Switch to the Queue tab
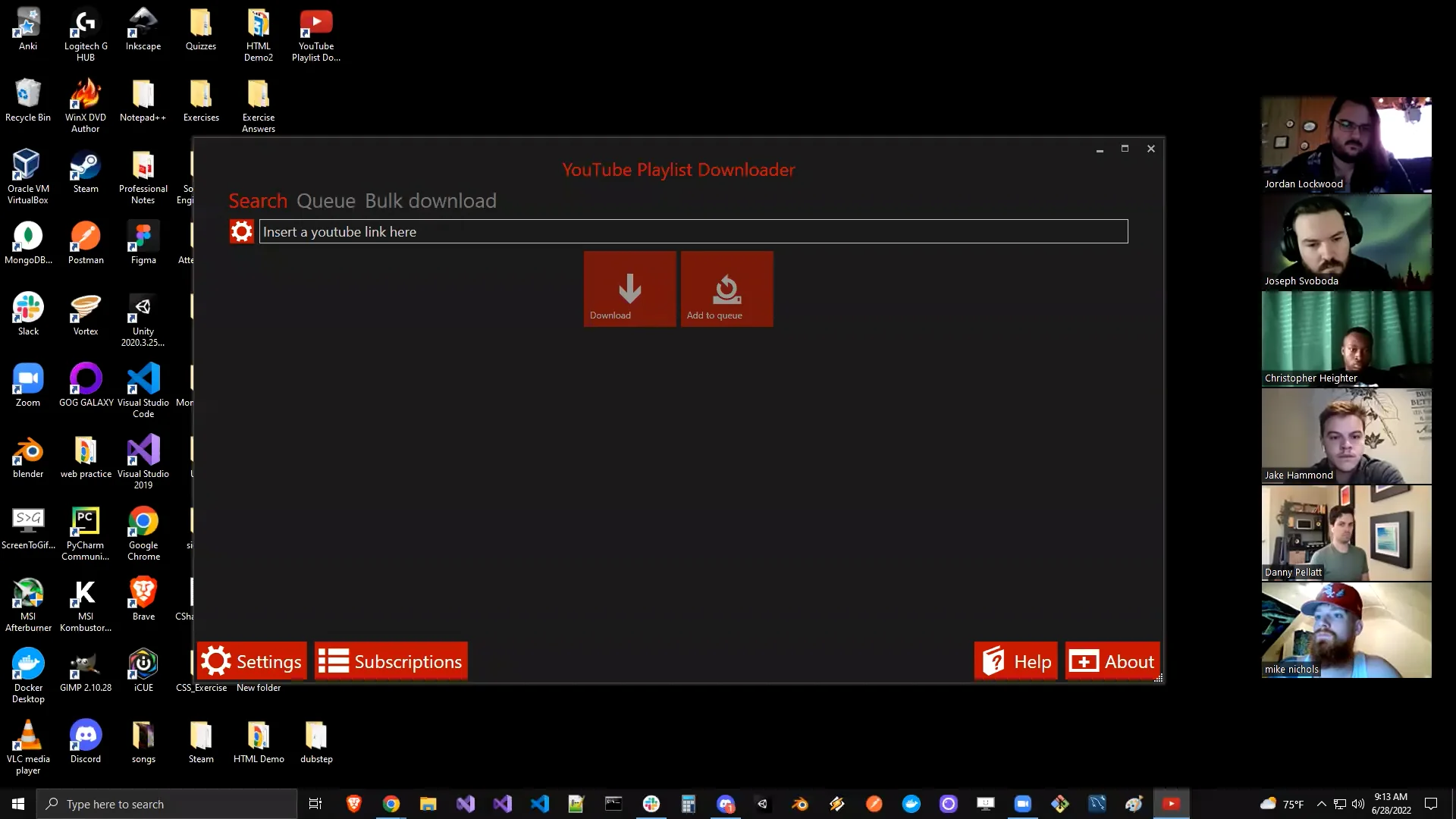Image resolution: width=1456 pixels, height=819 pixels. (x=325, y=201)
